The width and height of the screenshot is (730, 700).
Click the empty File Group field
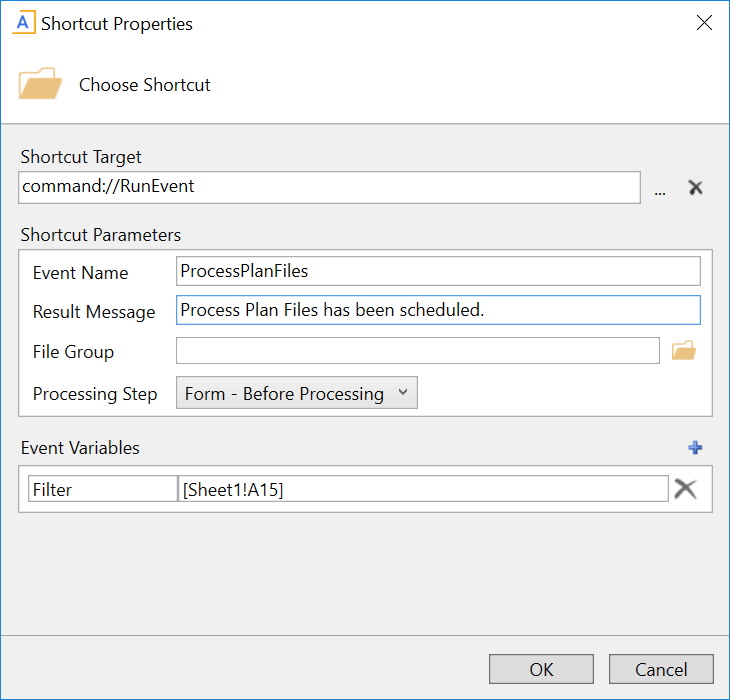point(417,351)
